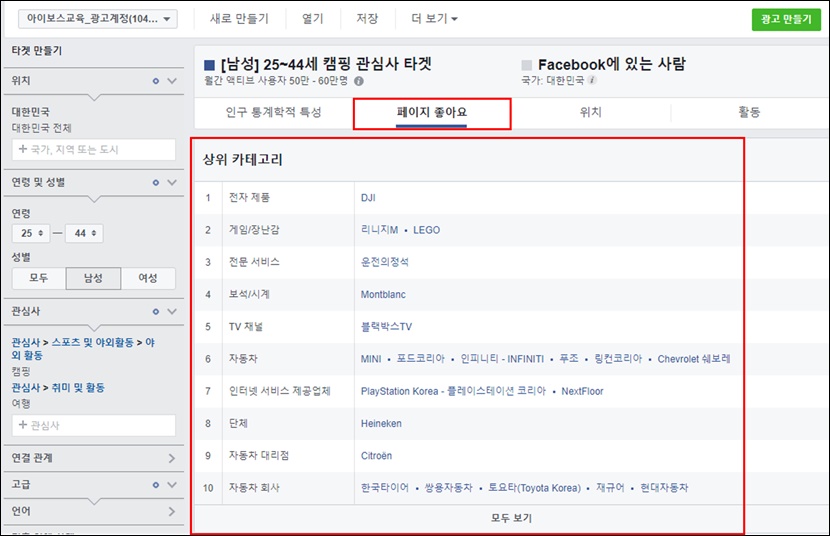The height and width of the screenshot is (536, 830).
Task: Select 여성 gender option
Action: tap(148, 278)
